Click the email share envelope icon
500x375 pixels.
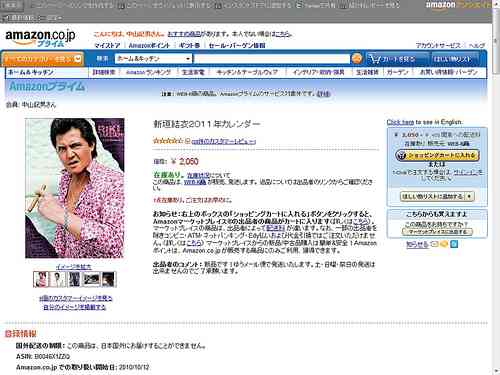434,244
